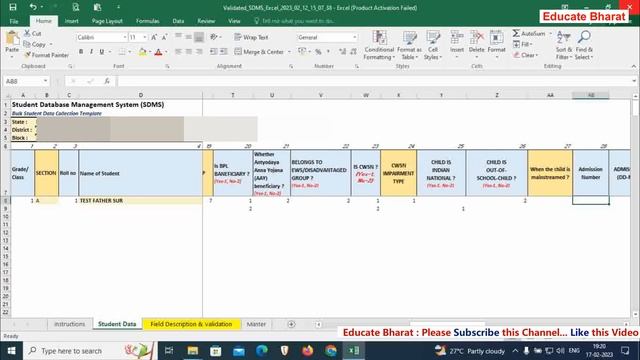
Task: Click the Name of Student header cell
Action: (140, 173)
